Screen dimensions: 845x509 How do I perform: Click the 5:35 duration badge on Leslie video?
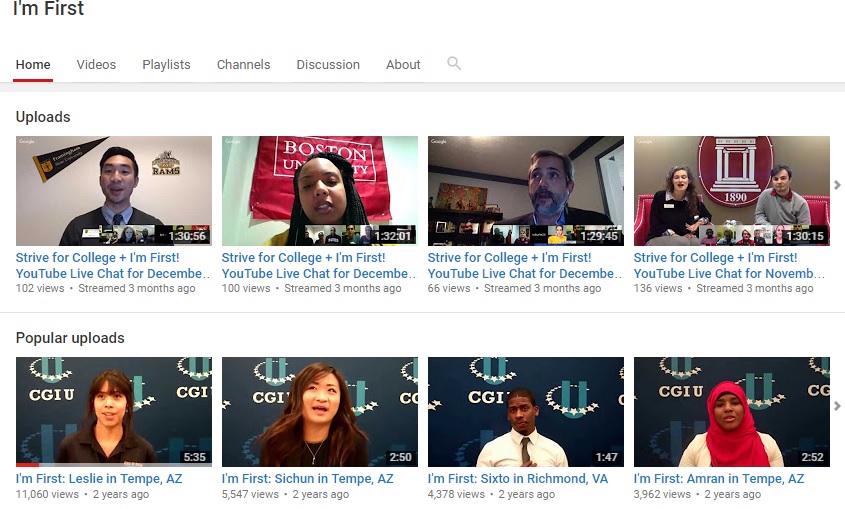(x=195, y=457)
